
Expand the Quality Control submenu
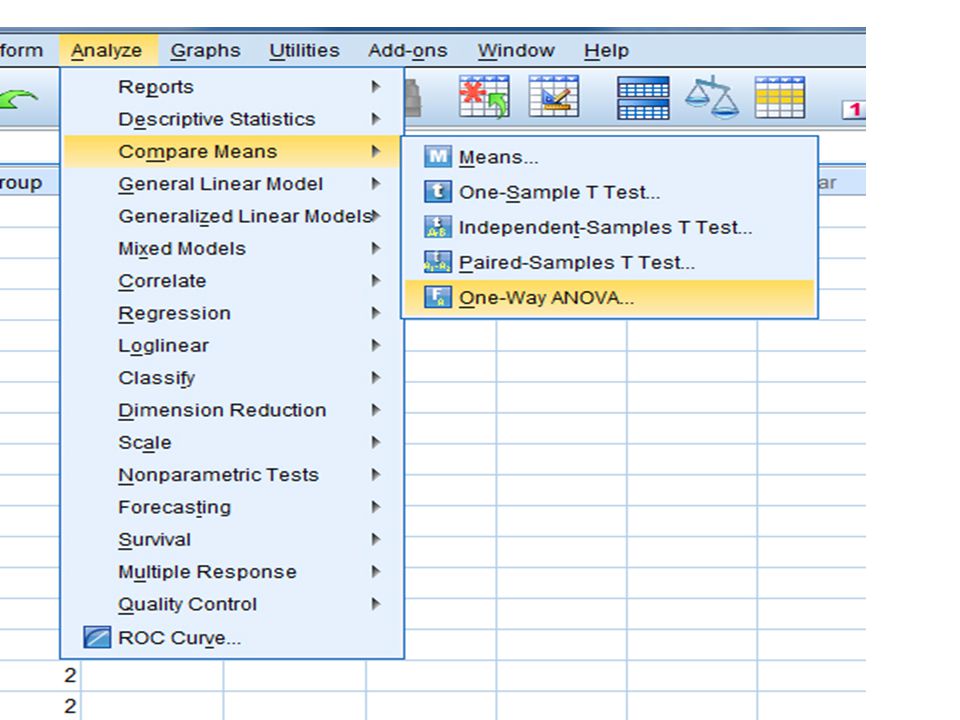tap(233, 604)
